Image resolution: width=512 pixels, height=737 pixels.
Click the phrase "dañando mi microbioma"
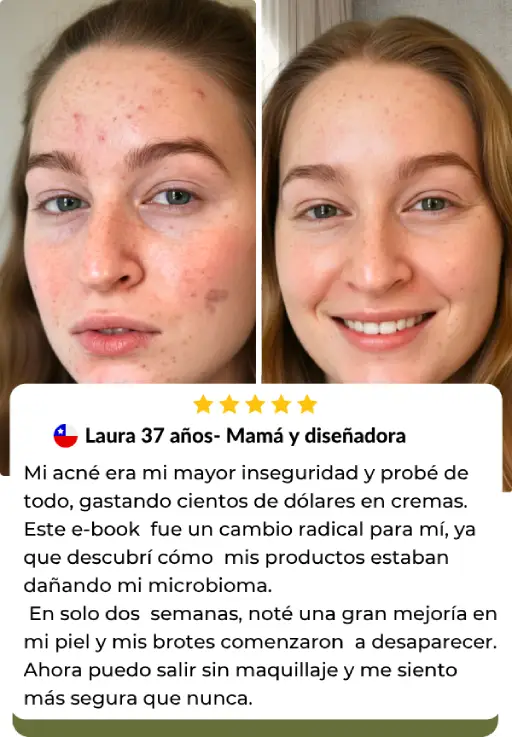point(147,586)
